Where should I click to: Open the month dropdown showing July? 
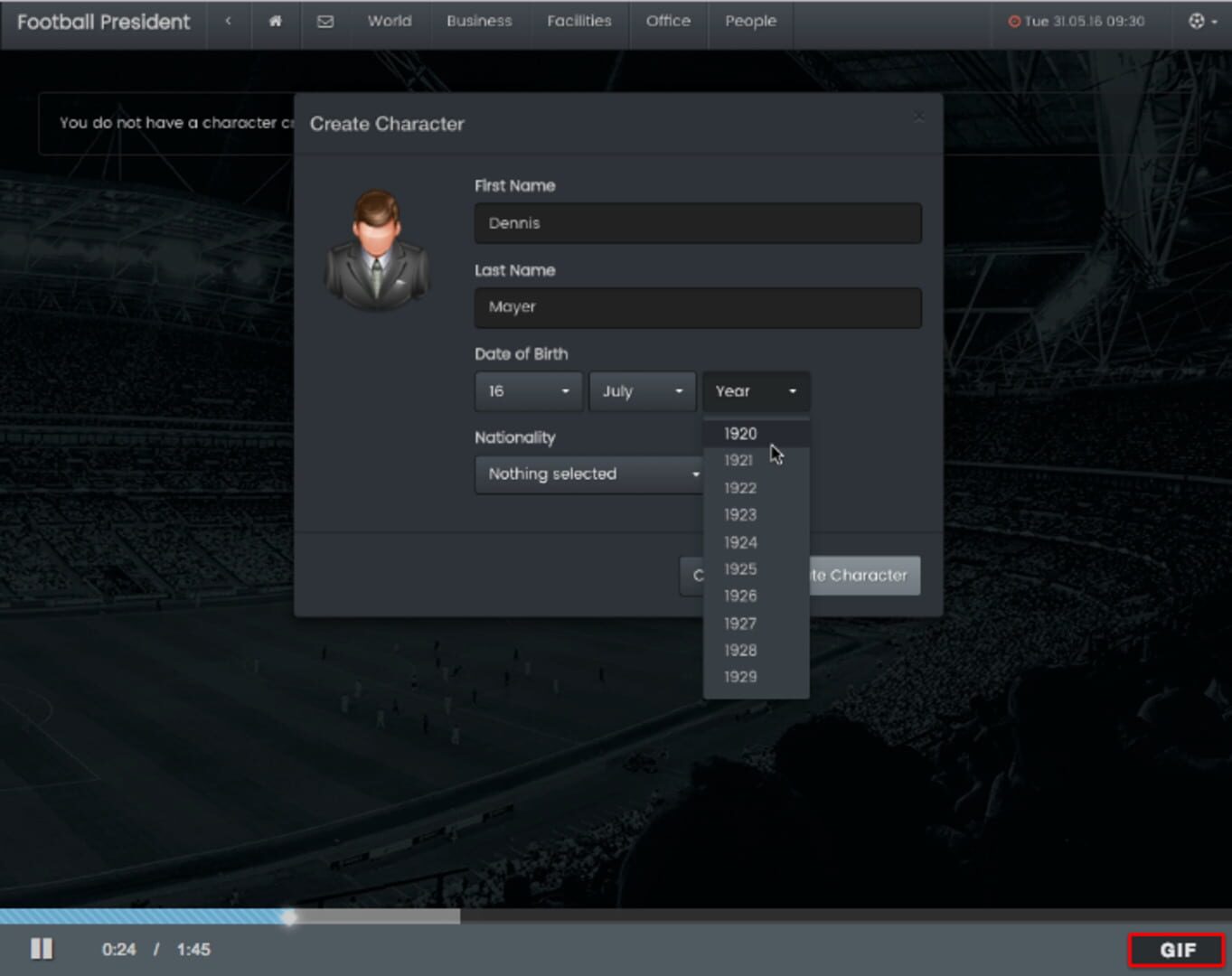tap(643, 391)
